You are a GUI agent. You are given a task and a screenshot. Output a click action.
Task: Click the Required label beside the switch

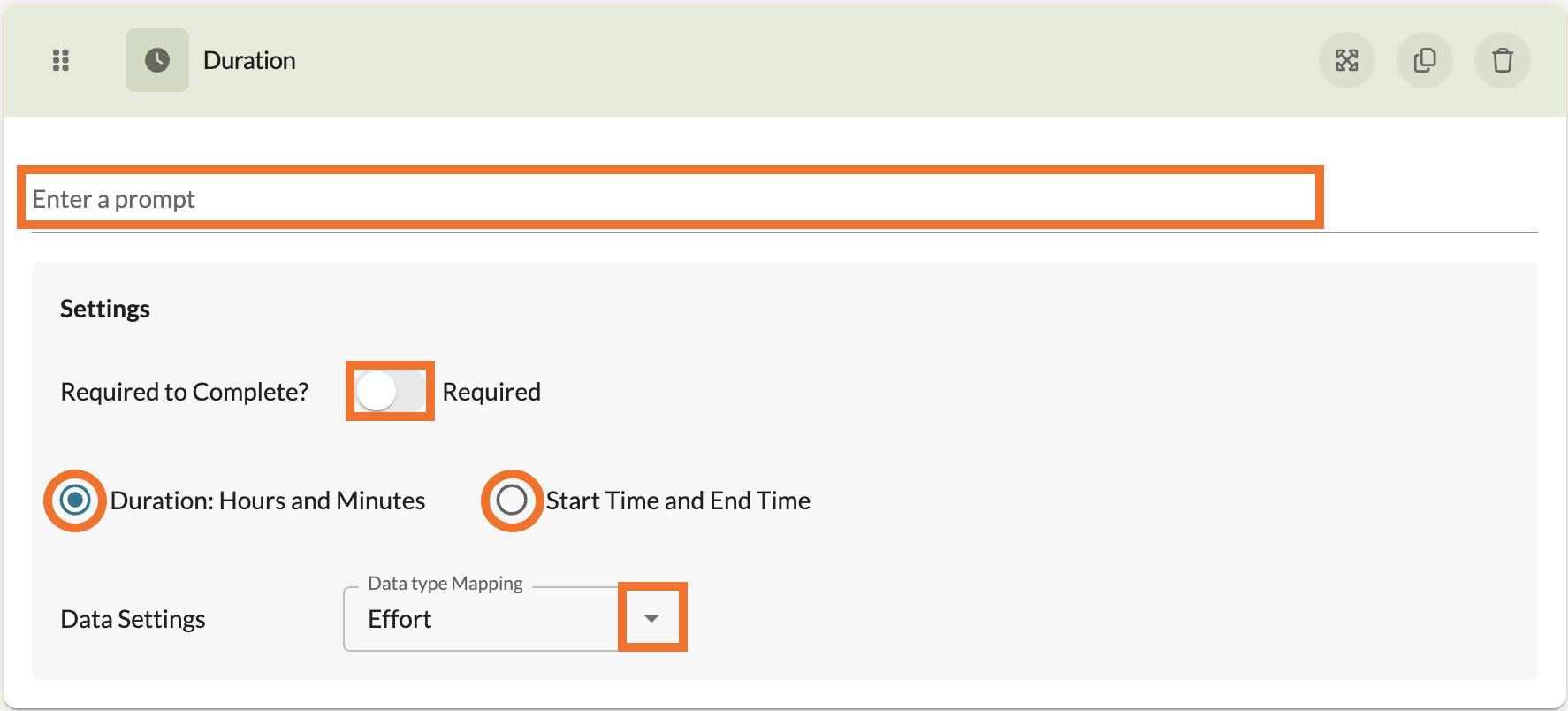[x=491, y=392]
